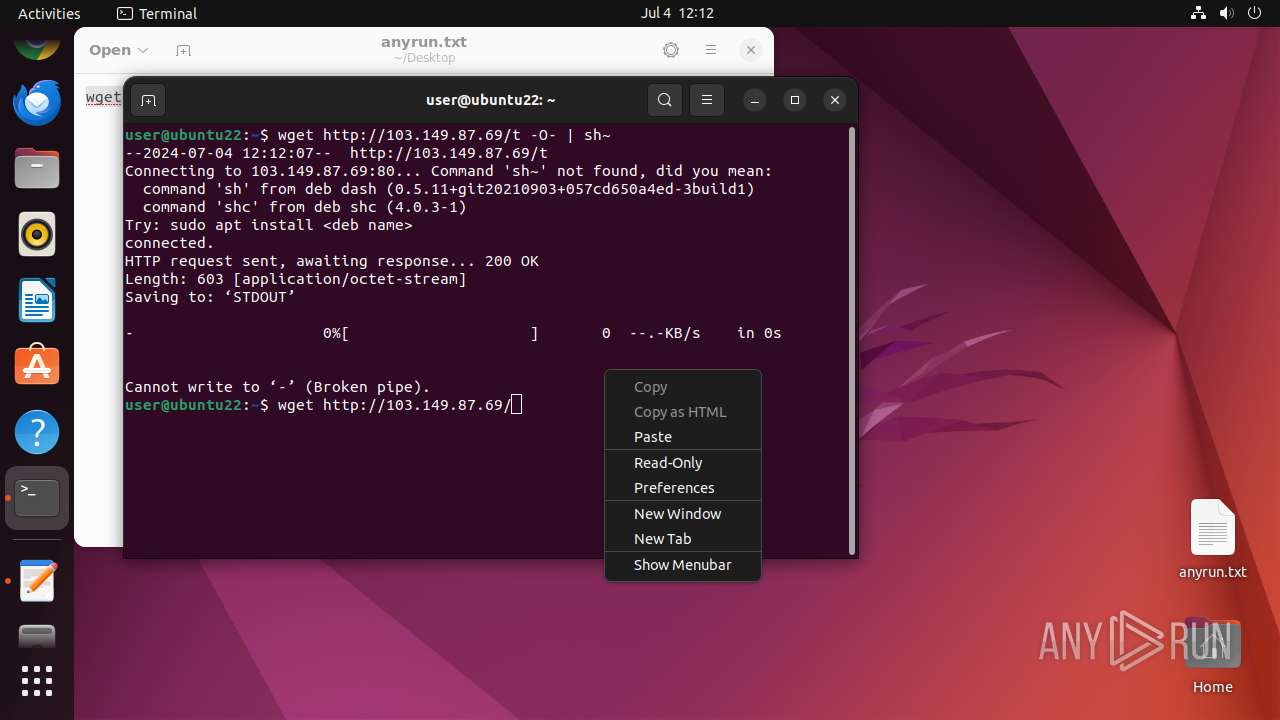Click anyrun.txt title in text editor
Screen dimensions: 1280x720
[x=424, y=42]
